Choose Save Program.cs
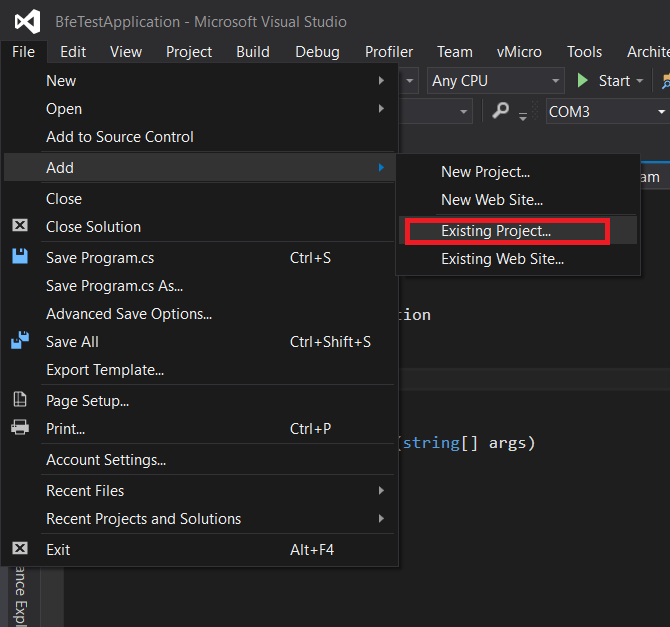670x627 pixels. coord(199,258)
